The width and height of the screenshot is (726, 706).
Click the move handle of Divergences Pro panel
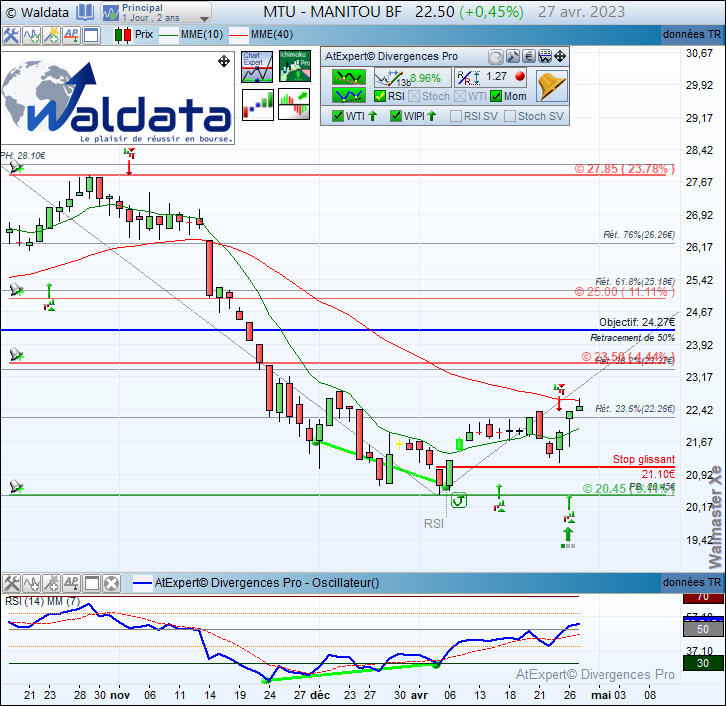(x=560, y=56)
